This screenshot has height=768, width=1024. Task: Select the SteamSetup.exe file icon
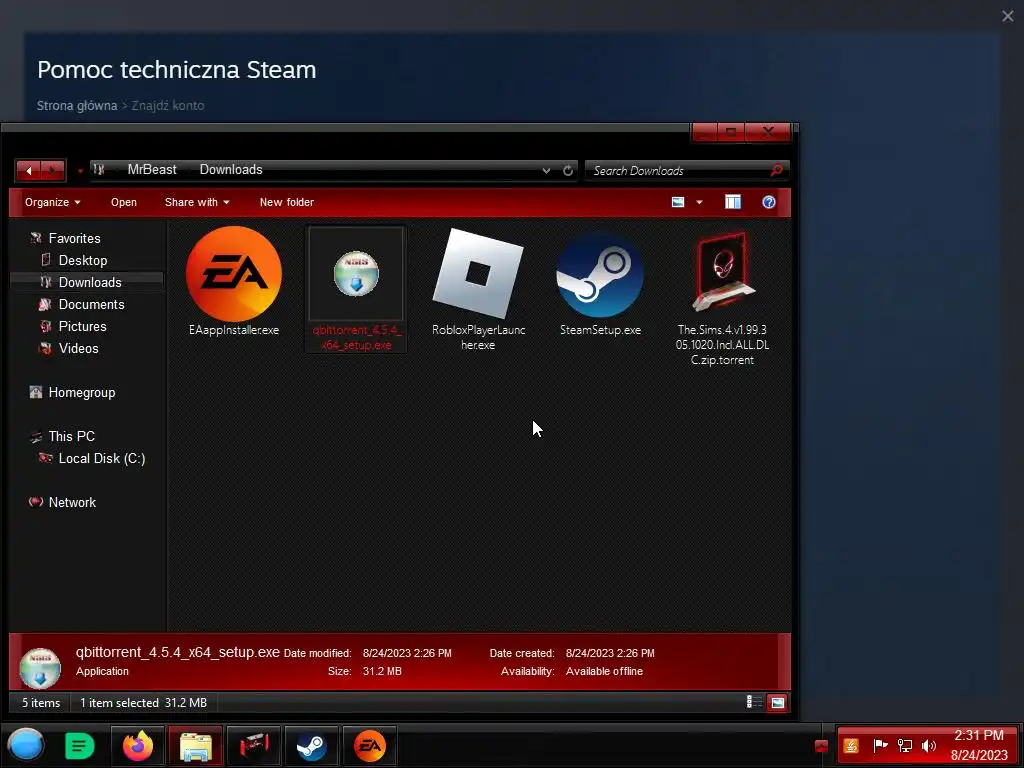point(600,275)
